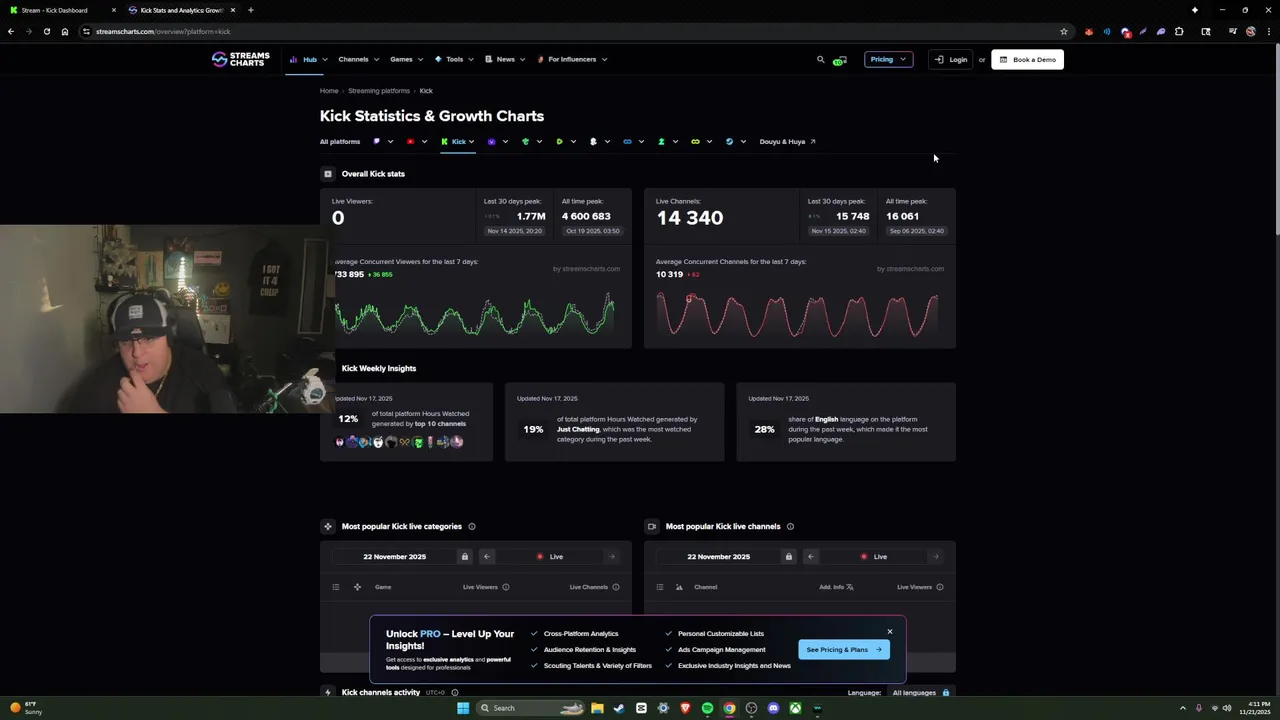Click the Home breadcrumb
Viewport: 1280px width, 720px height.
(329, 91)
